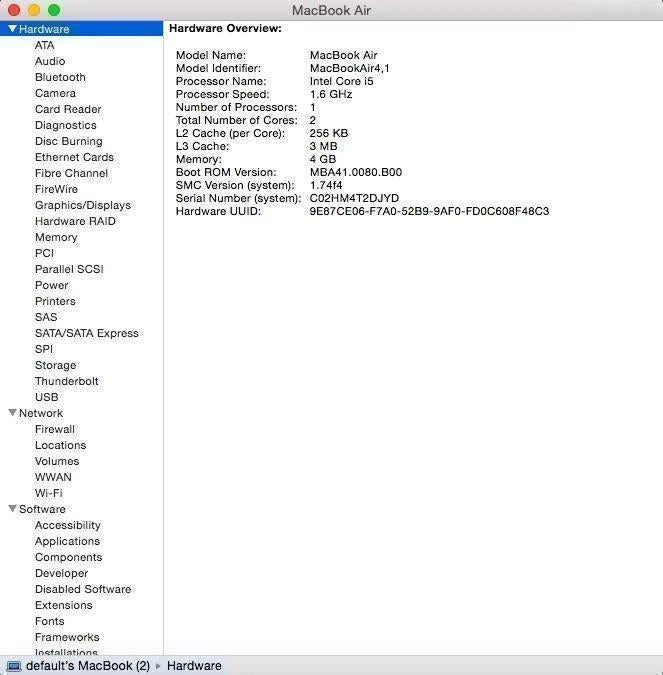Viewport: 663px width, 675px height.
Task: Open the Graphics/Displays hardware entry
Action: pyautogui.click(x=82, y=205)
